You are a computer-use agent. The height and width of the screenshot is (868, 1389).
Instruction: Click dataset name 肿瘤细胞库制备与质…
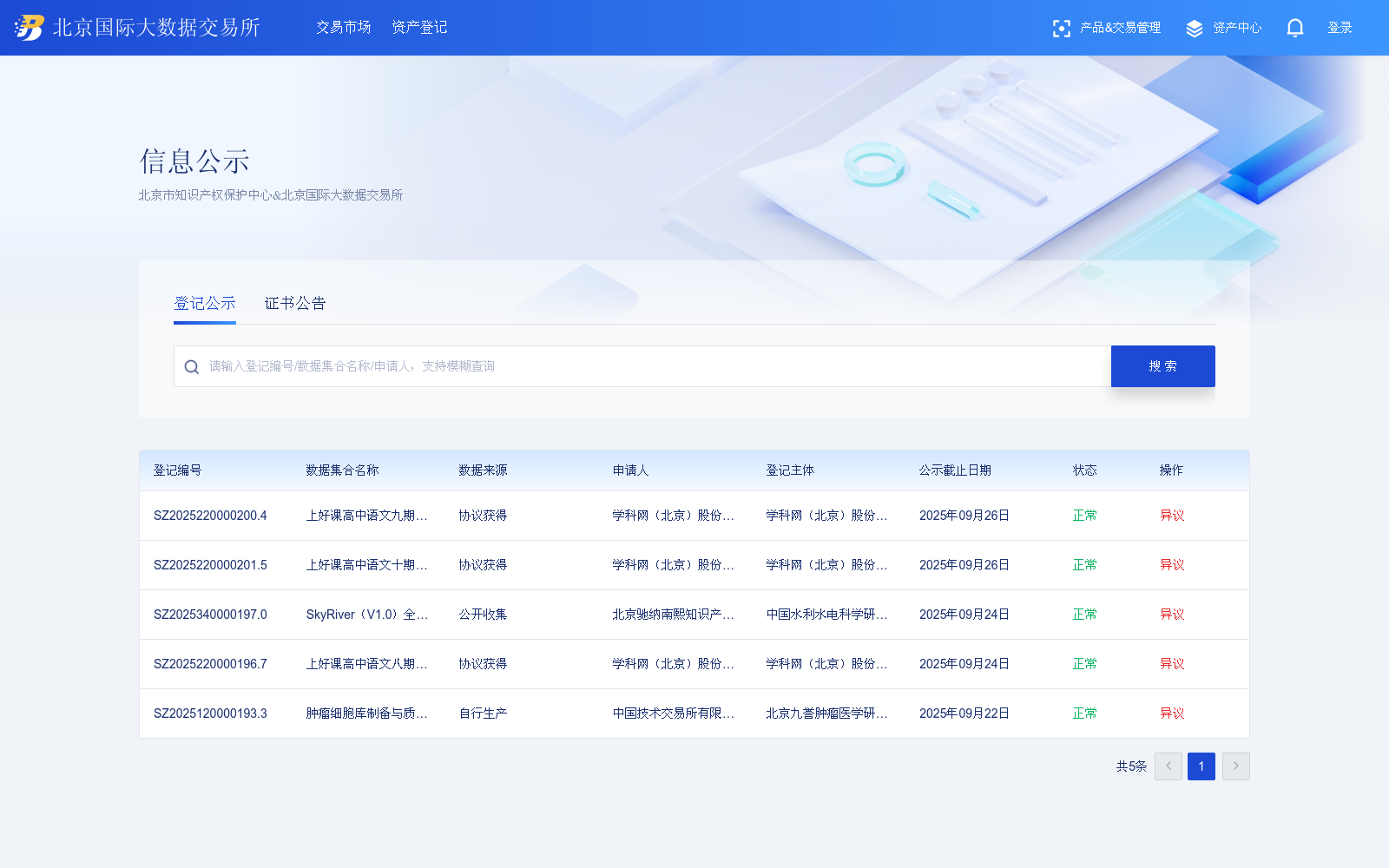367,713
